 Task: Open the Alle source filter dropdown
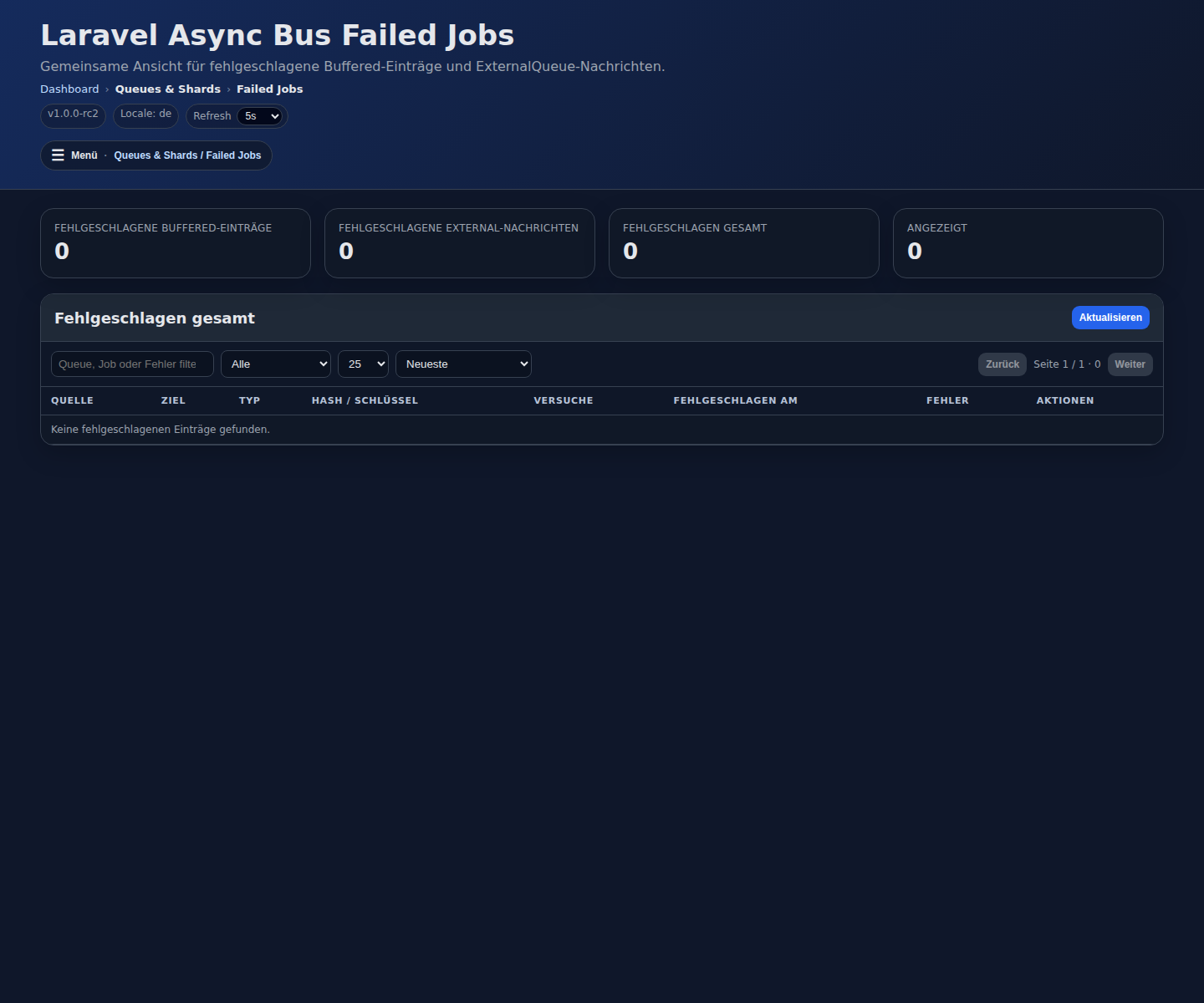pyautogui.click(x=276, y=364)
